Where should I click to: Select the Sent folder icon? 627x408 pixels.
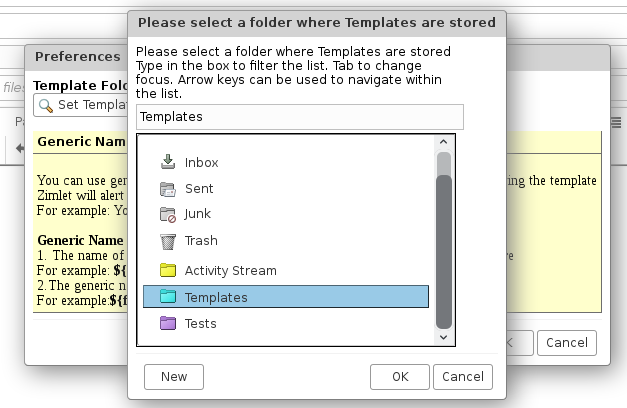coord(168,188)
